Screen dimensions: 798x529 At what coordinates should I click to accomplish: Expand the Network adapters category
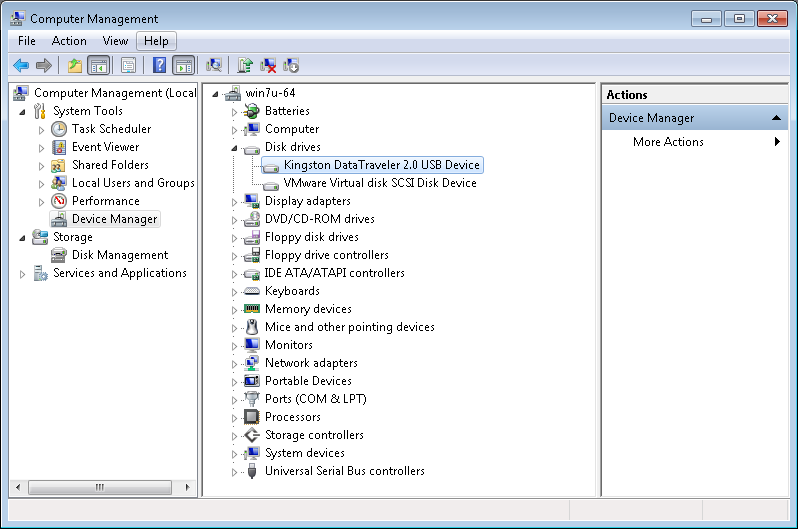[x=236, y=363]
